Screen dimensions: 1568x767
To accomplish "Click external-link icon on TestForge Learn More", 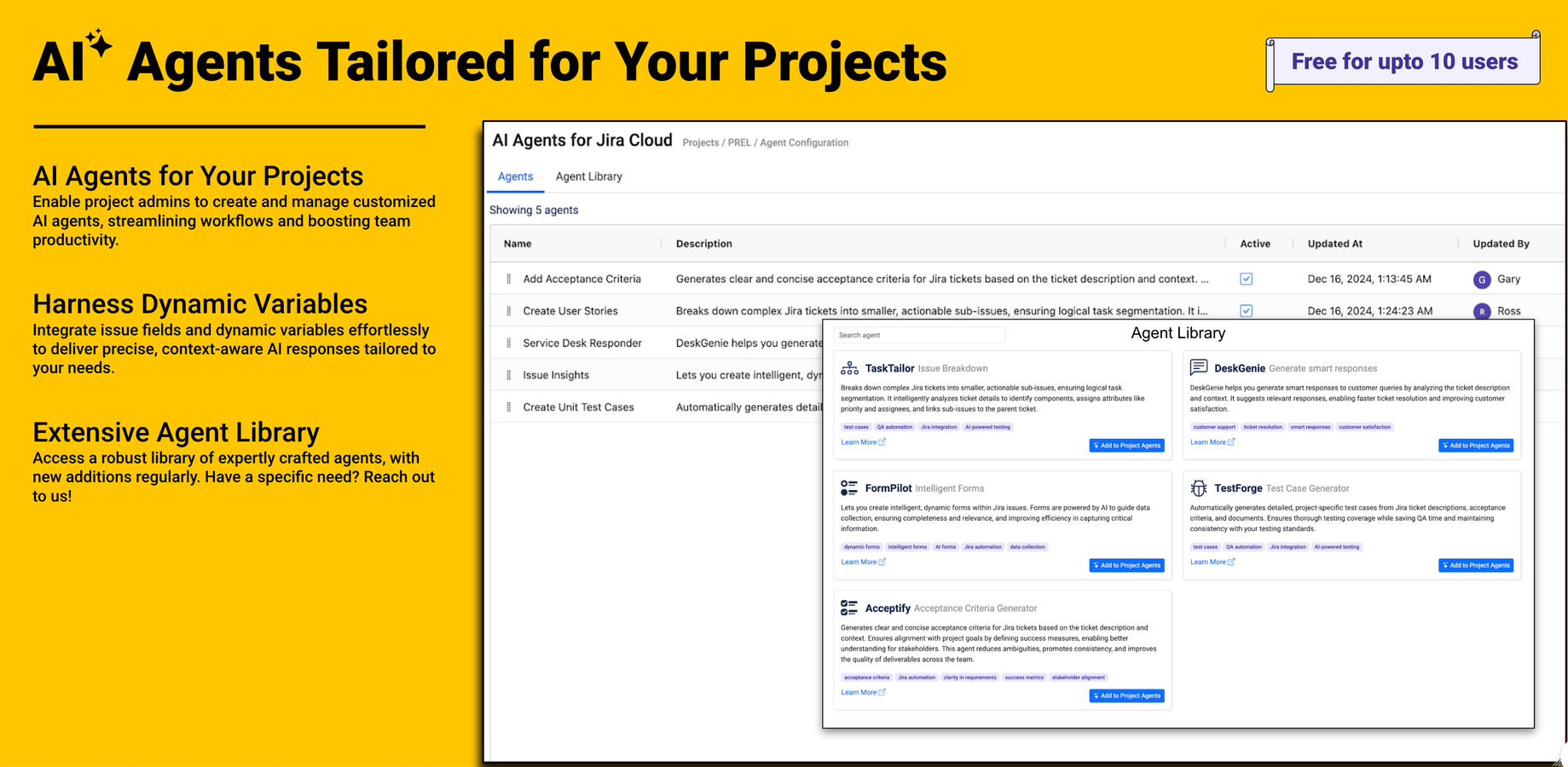I will pyautogui.click(x=1231, y=562).
